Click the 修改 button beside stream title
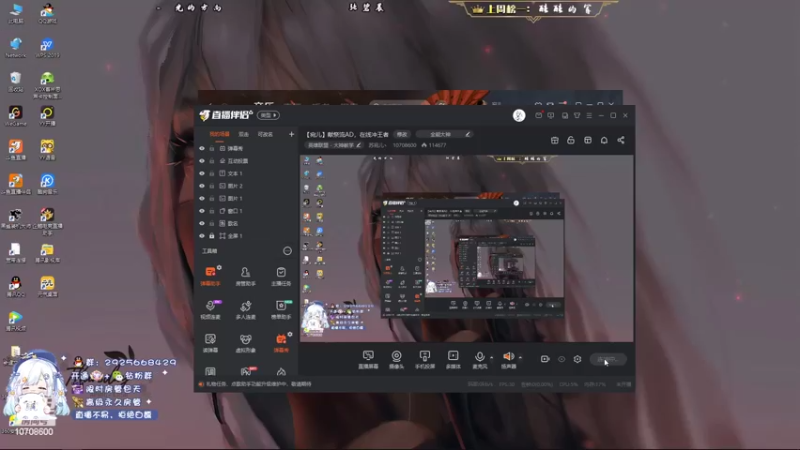The height and width of the screenshot is (450, 800). 402,135
